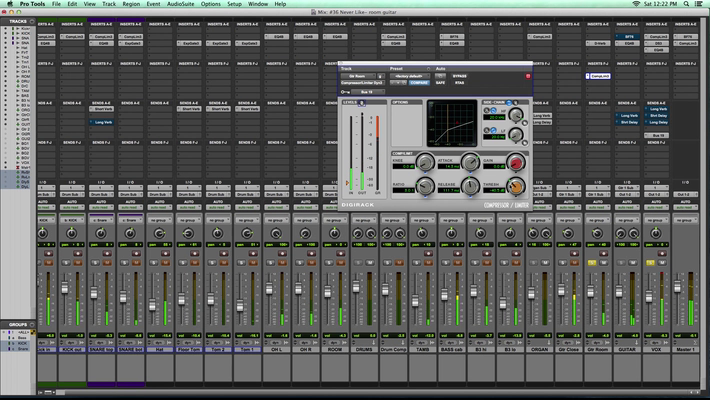
Task: Adjust the compressor Ratio knob
Action: tap(425, 186)
